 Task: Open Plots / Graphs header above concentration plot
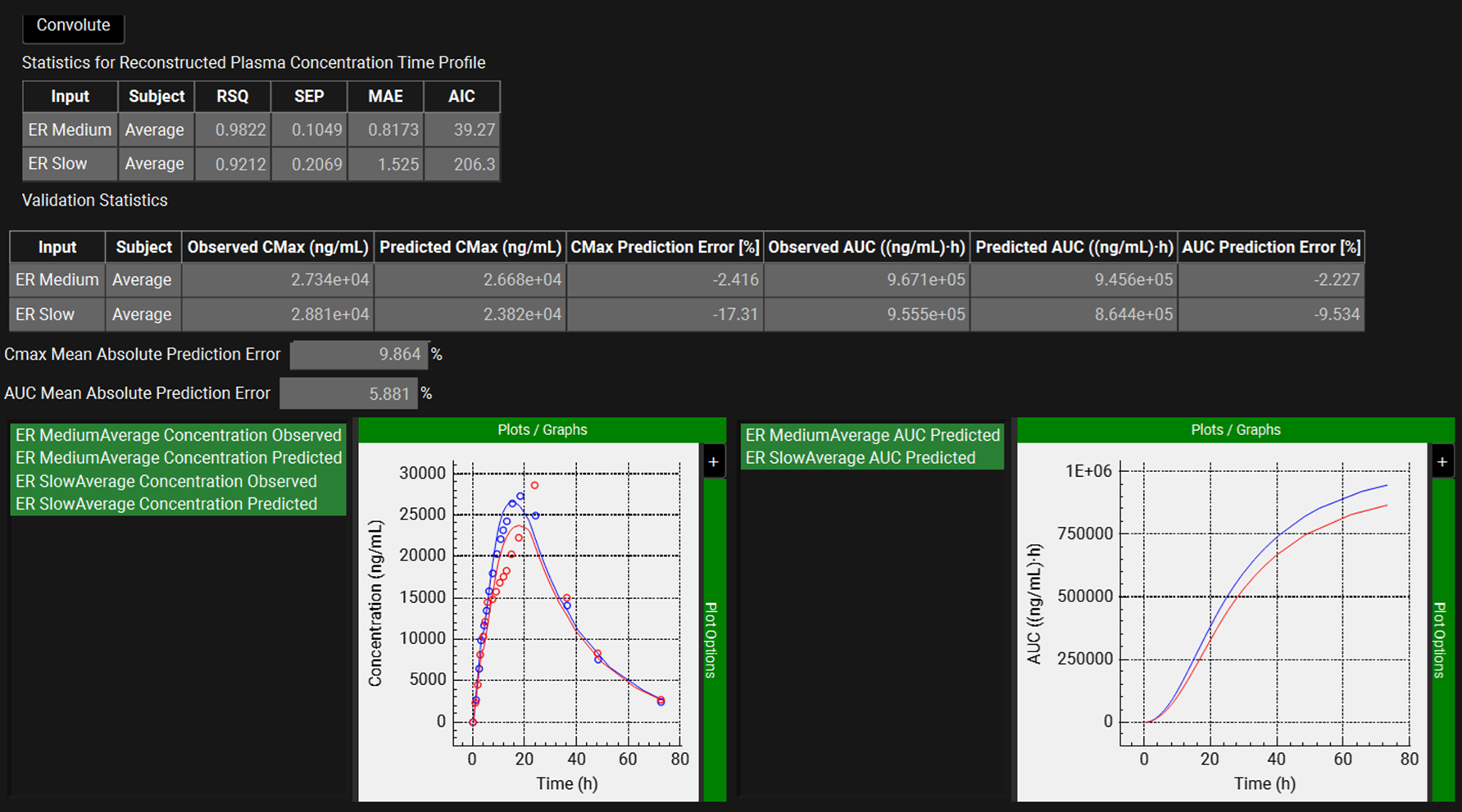point(542,430)
